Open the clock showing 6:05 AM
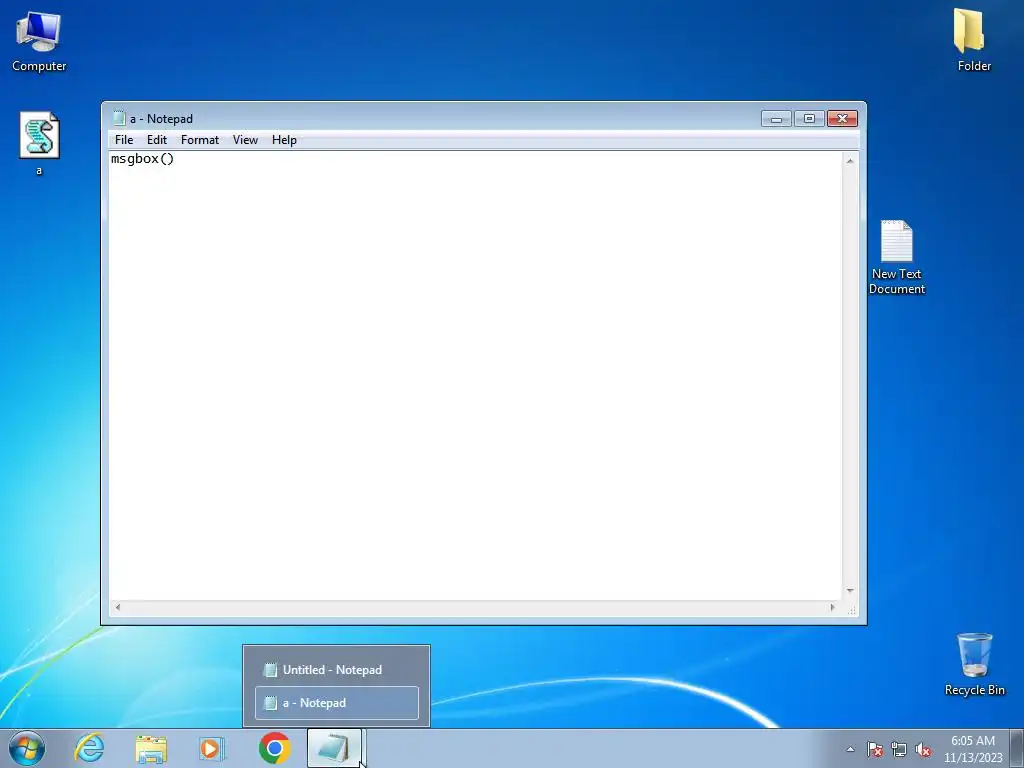The height and width of the screenshot is (768, 1024). pos(973,749)
